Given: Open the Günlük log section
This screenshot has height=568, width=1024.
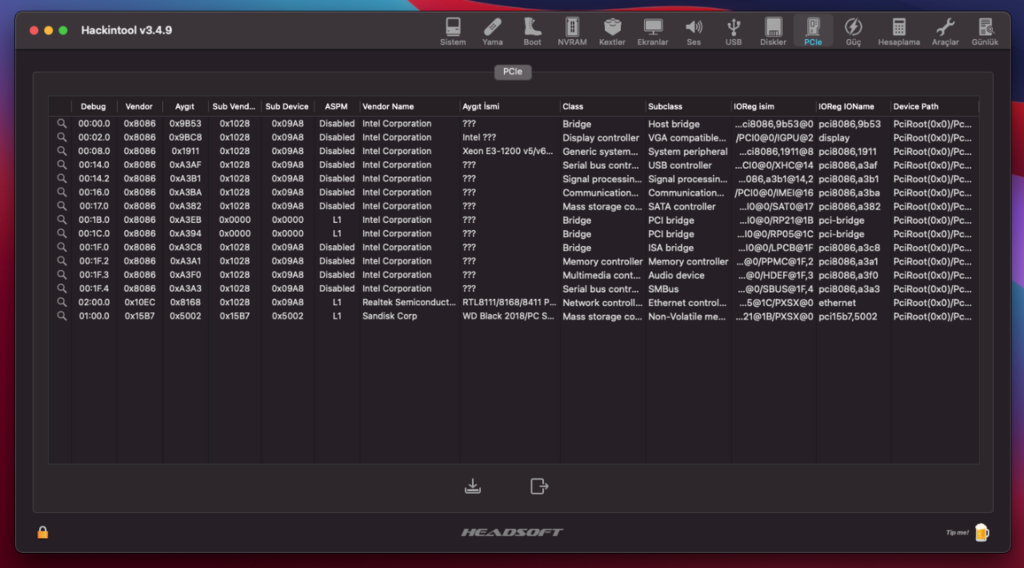Looking at the screenshot, I should click(x=986, y=31).
